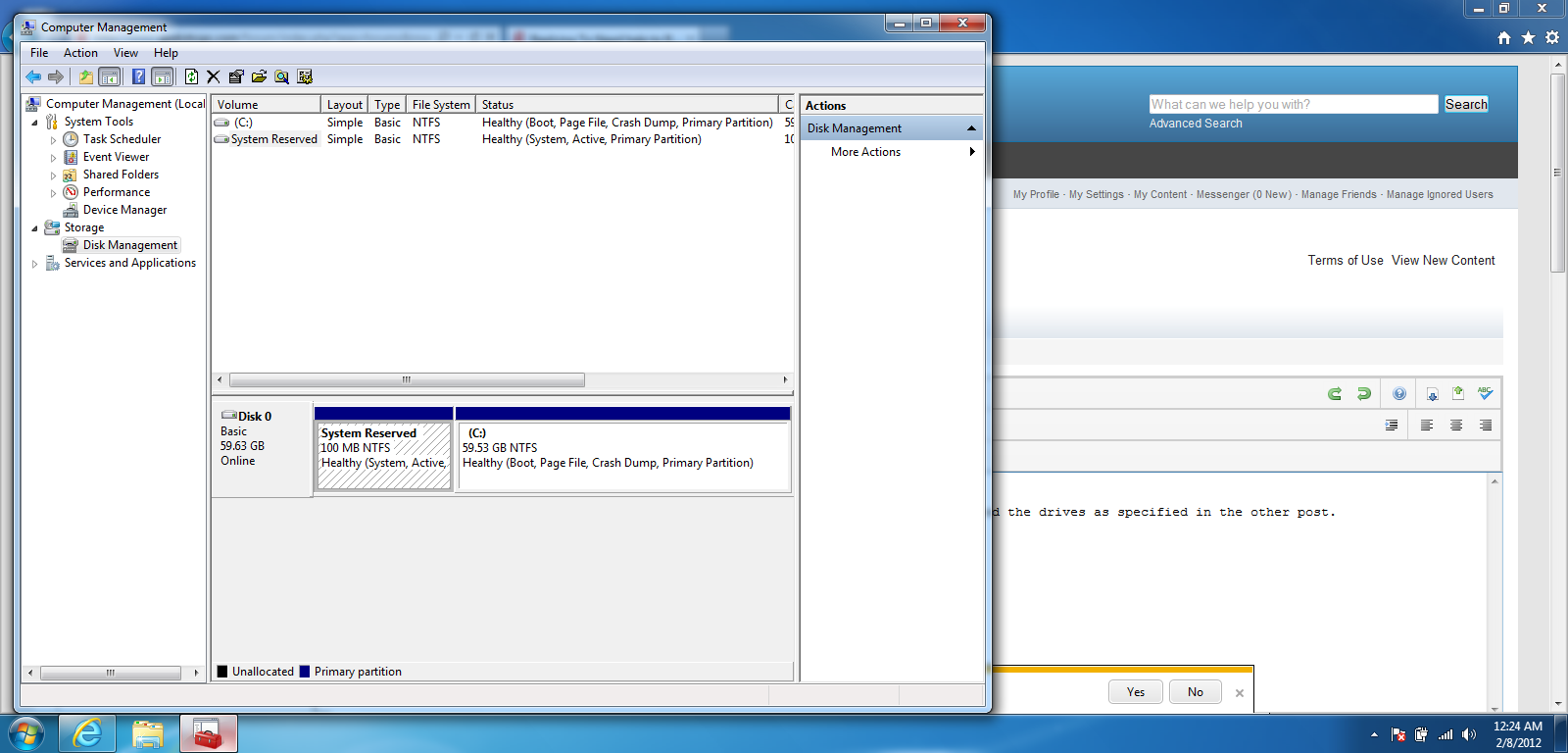The image size is (1568, 753).
Task: Open the Help menu
Action: click(166, 53)
